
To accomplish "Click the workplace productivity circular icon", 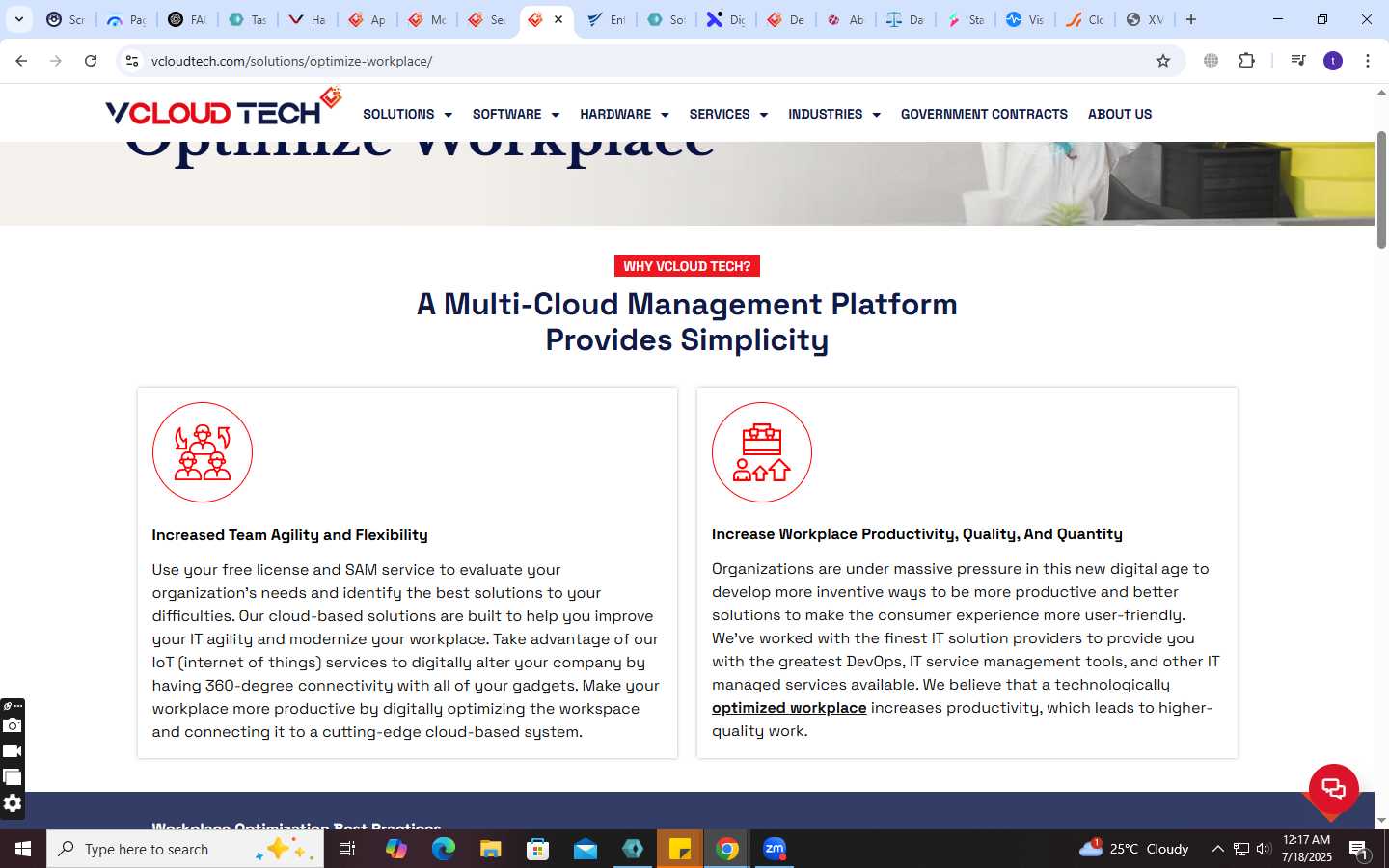I will click(x=762, y=452).
